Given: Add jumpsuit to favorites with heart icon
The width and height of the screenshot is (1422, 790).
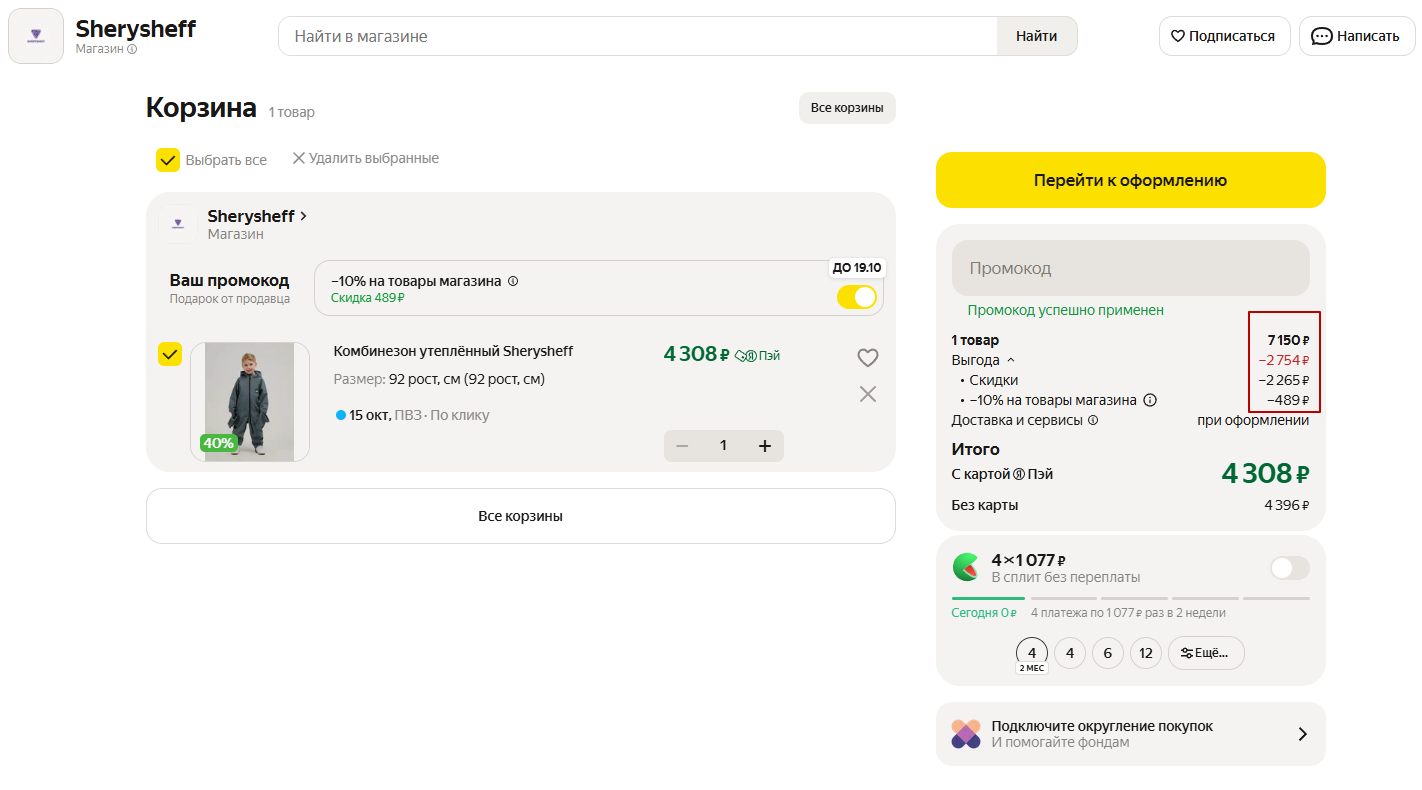Looking at the screenshot, I should [867, 357].
